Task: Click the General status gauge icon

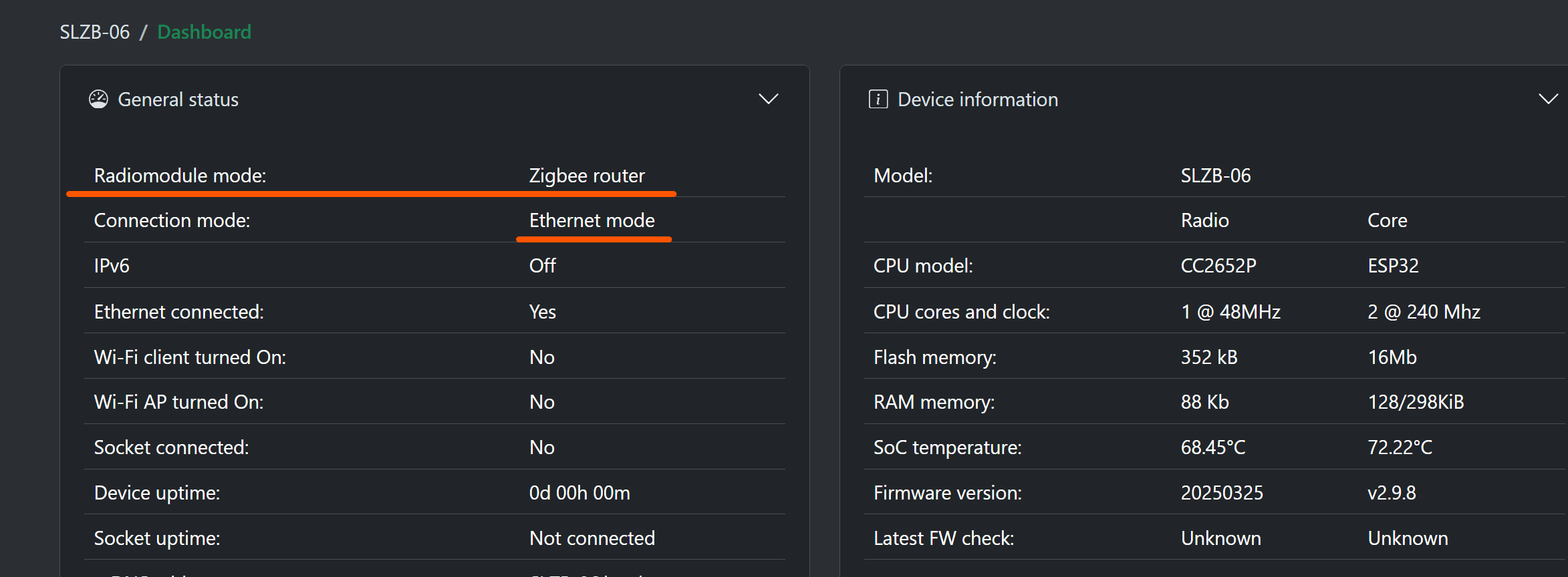Action: click(98, 100)
